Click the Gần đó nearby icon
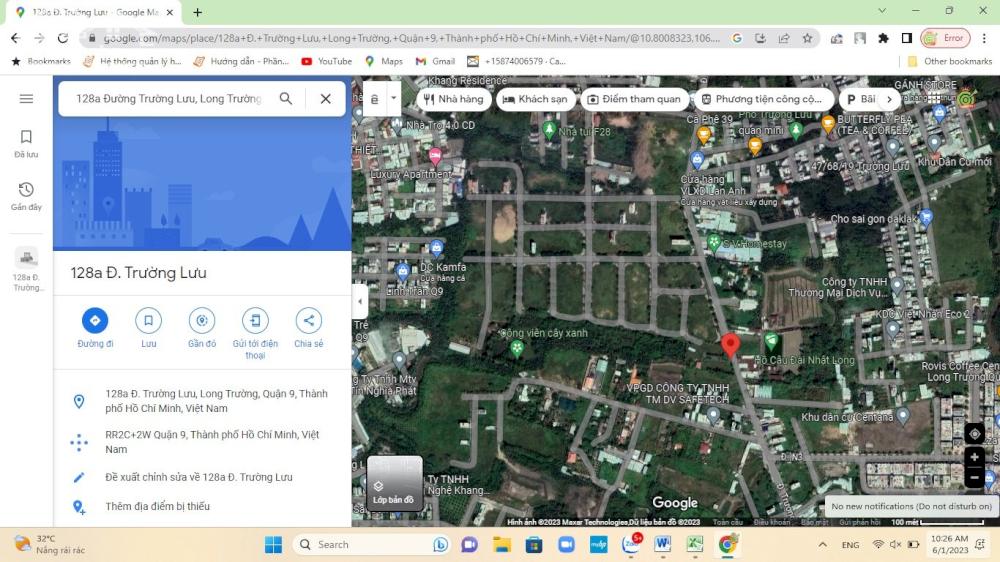This screenshot has height=562, width=1000. coord(202,320)
